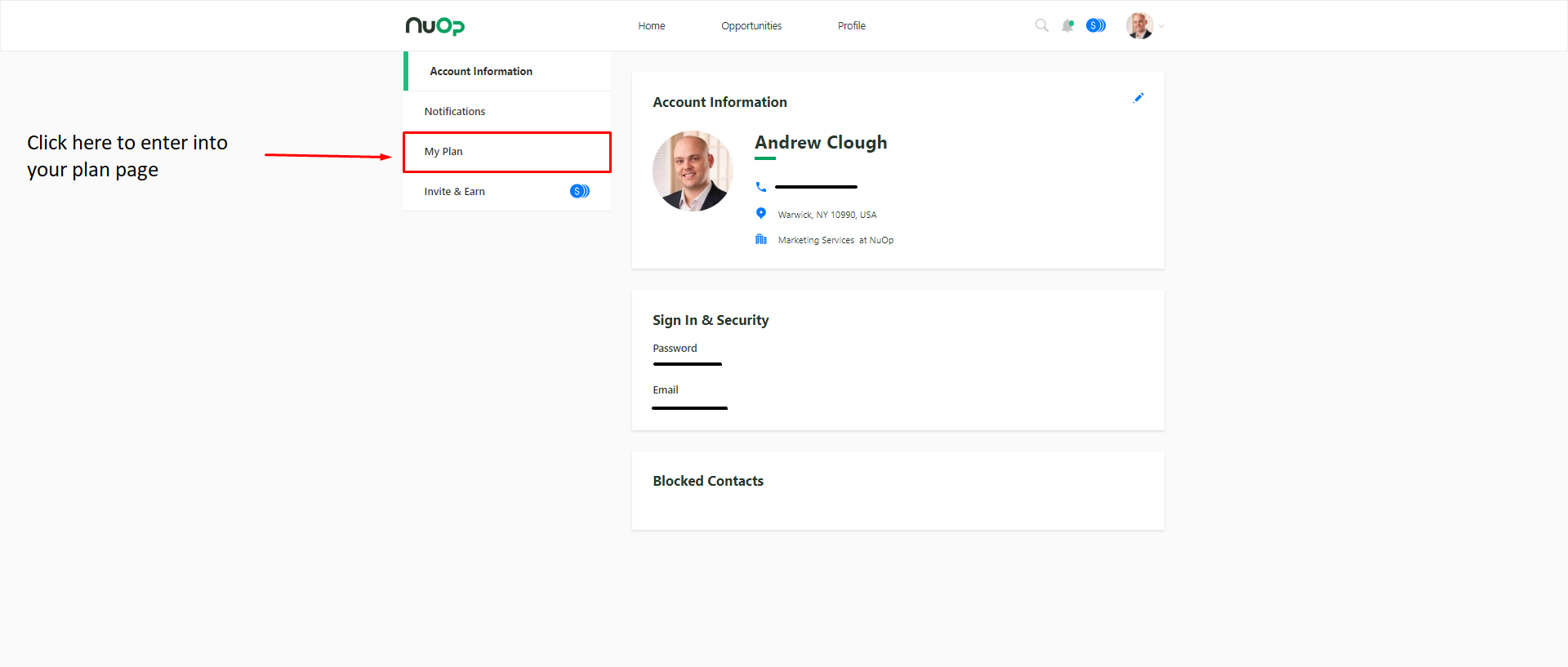The image size is (1568, 667).
Task: Click the Password field label
Action: tap(675, 349)
